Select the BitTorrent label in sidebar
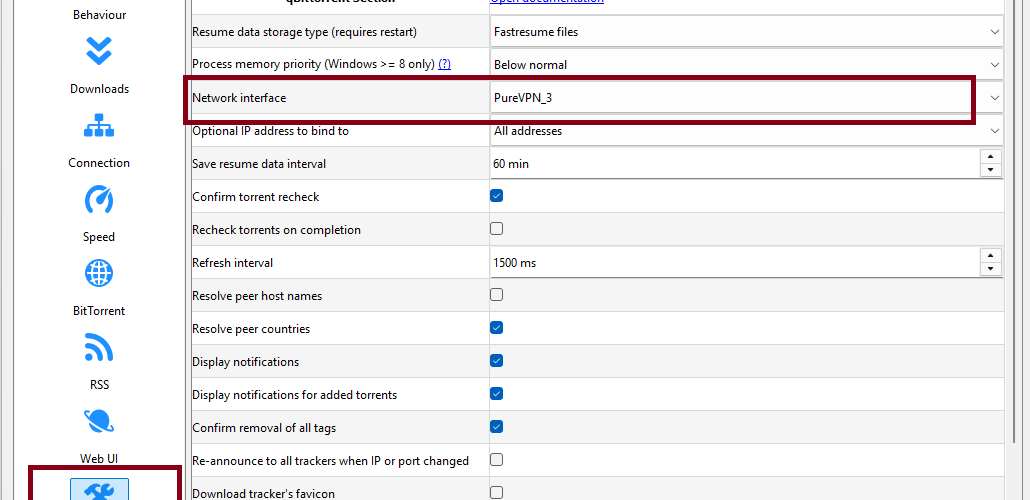 coord(99,311)
